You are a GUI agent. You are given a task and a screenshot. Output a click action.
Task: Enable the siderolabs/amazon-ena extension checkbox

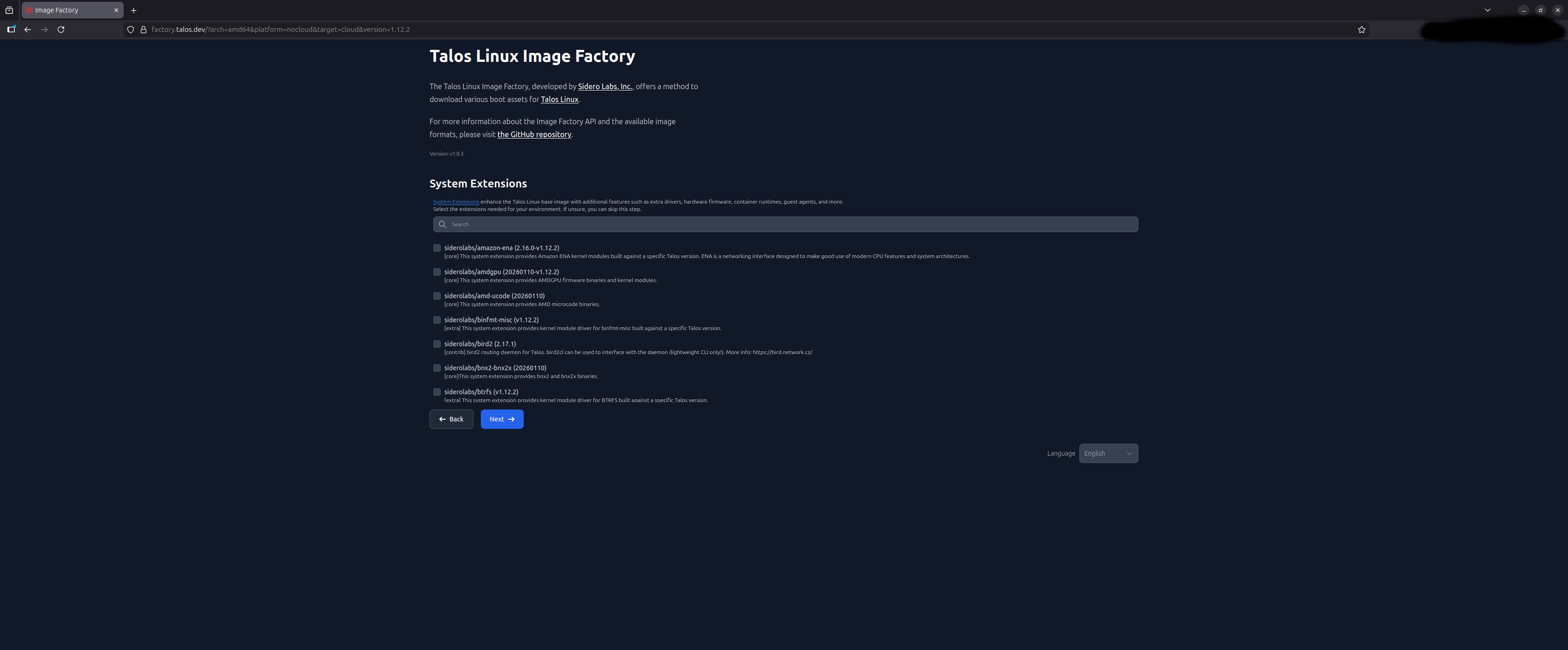tap(437, 248)
